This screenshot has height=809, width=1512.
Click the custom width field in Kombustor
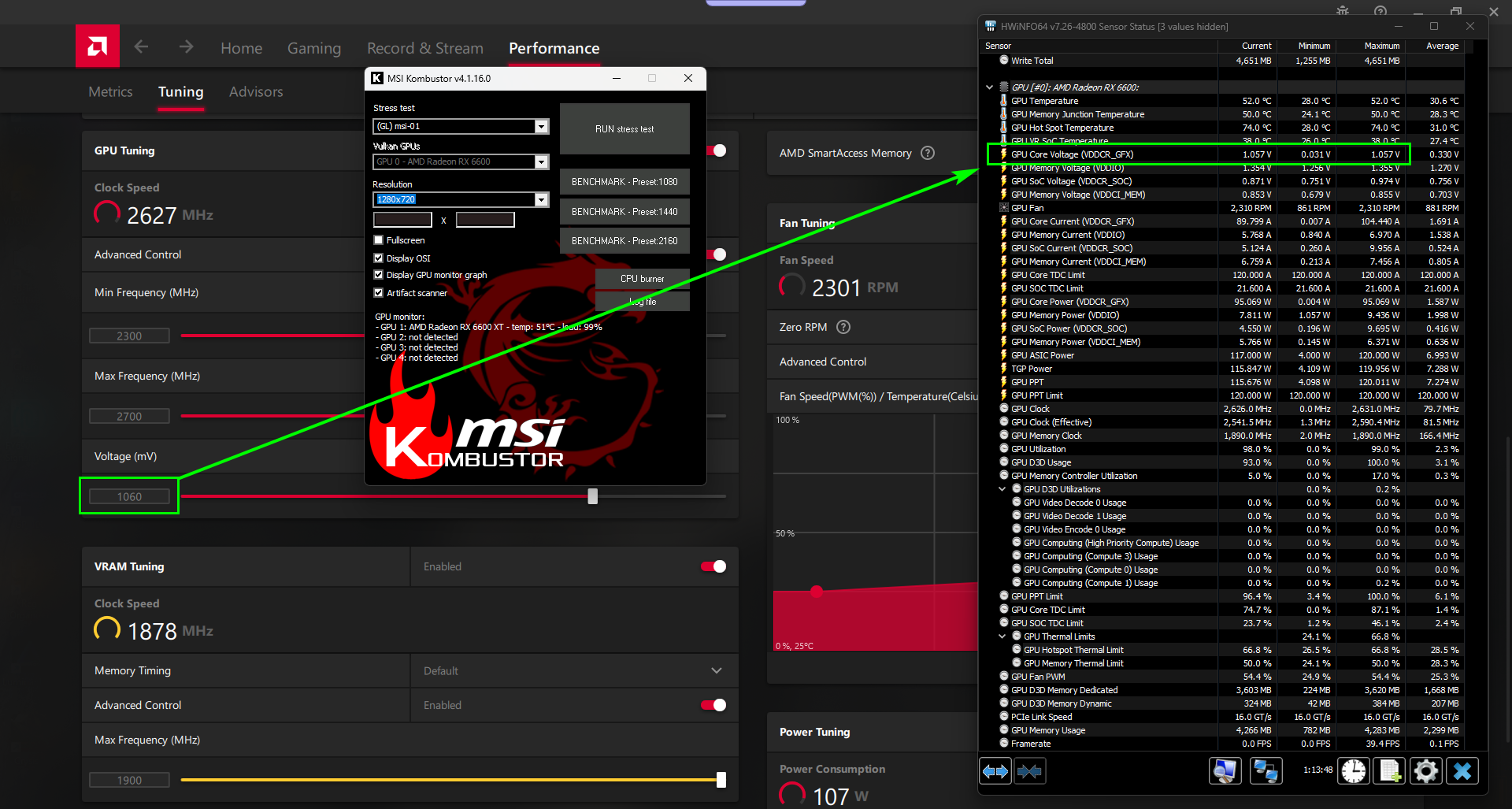coord(402,220)
